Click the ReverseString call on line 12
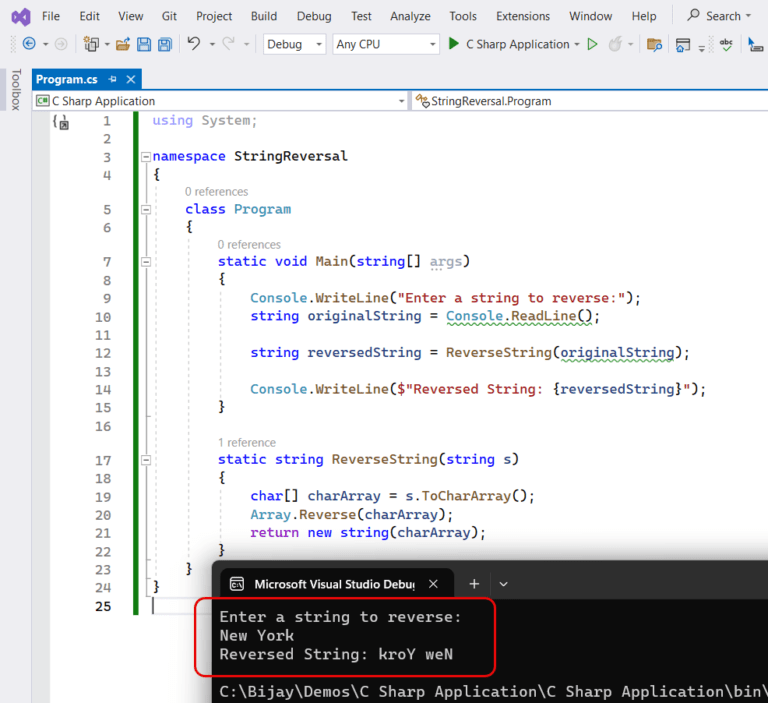This screenshot has height=703, width=768. point(499,352)
